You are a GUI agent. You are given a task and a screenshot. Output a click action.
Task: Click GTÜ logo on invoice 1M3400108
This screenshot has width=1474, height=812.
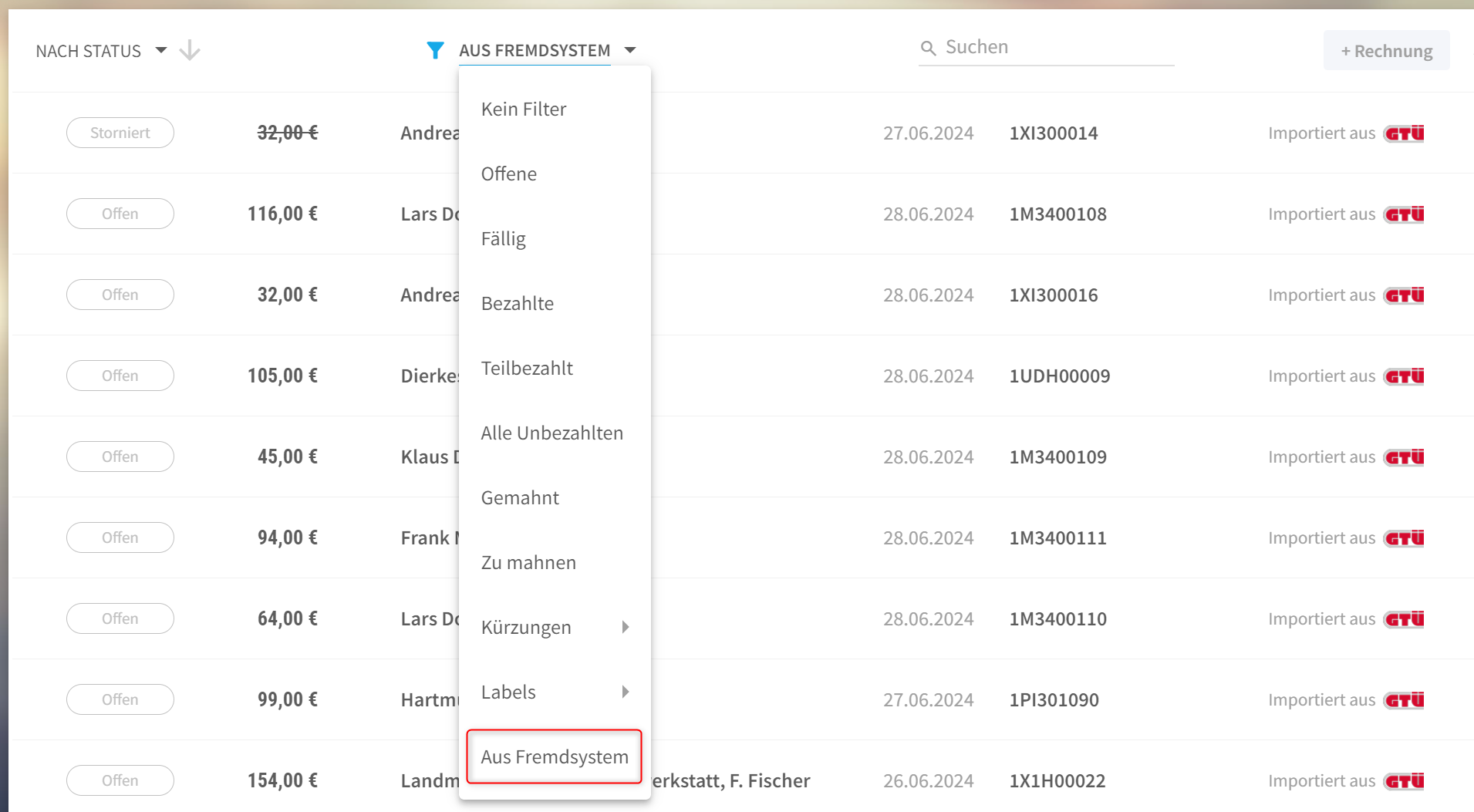[x=1404, y=214]
